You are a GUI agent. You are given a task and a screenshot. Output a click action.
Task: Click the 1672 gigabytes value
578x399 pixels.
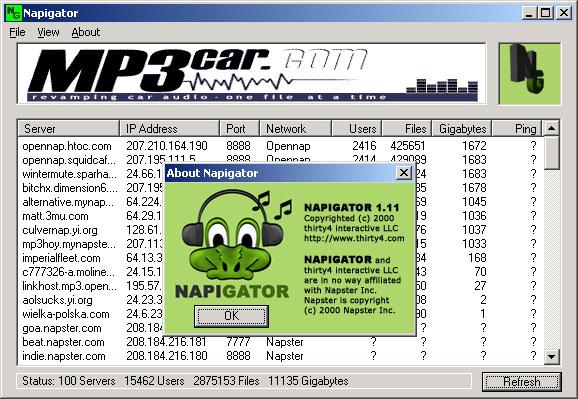tap(474, 146)
